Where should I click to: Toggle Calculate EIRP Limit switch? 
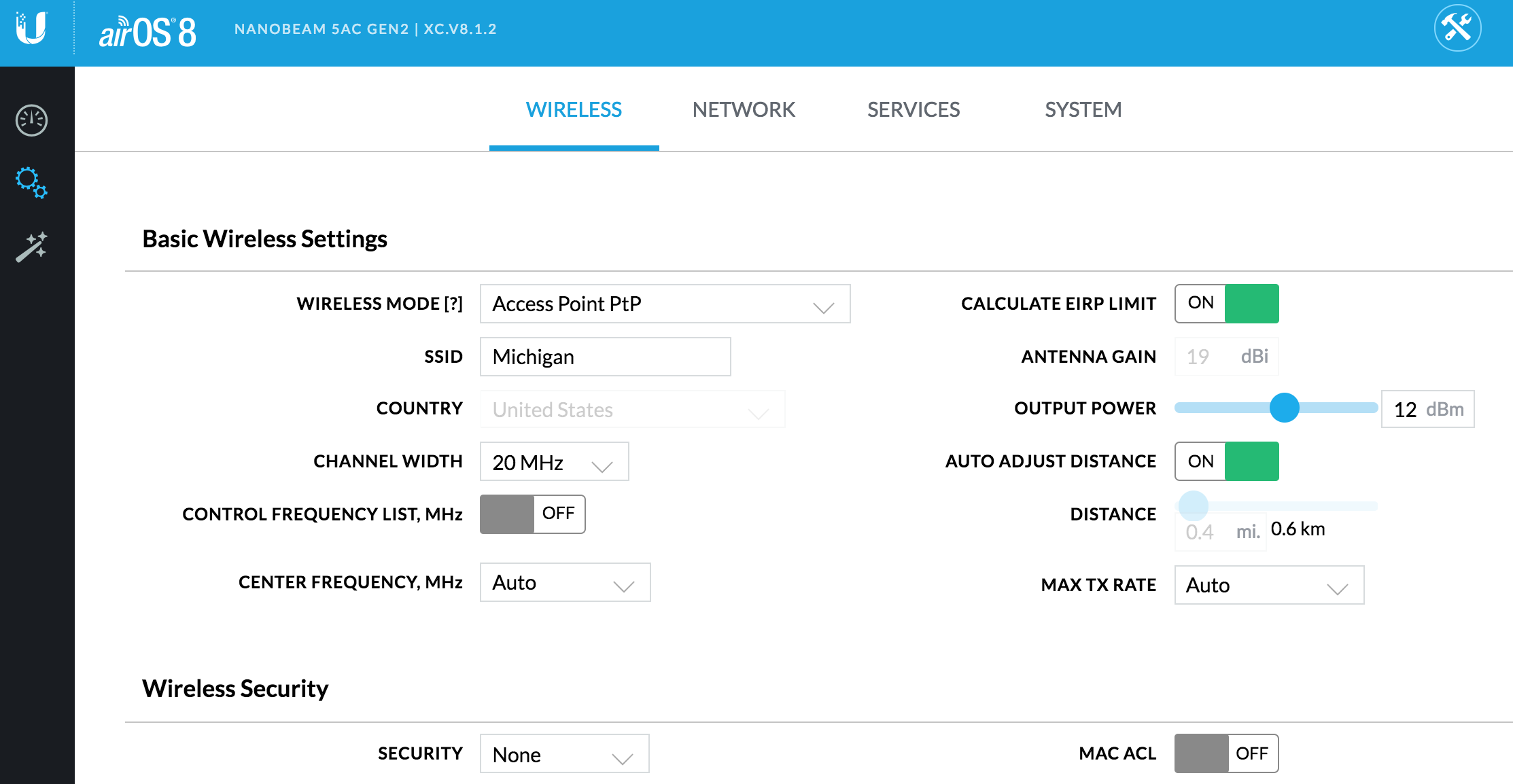(1226, 304)
